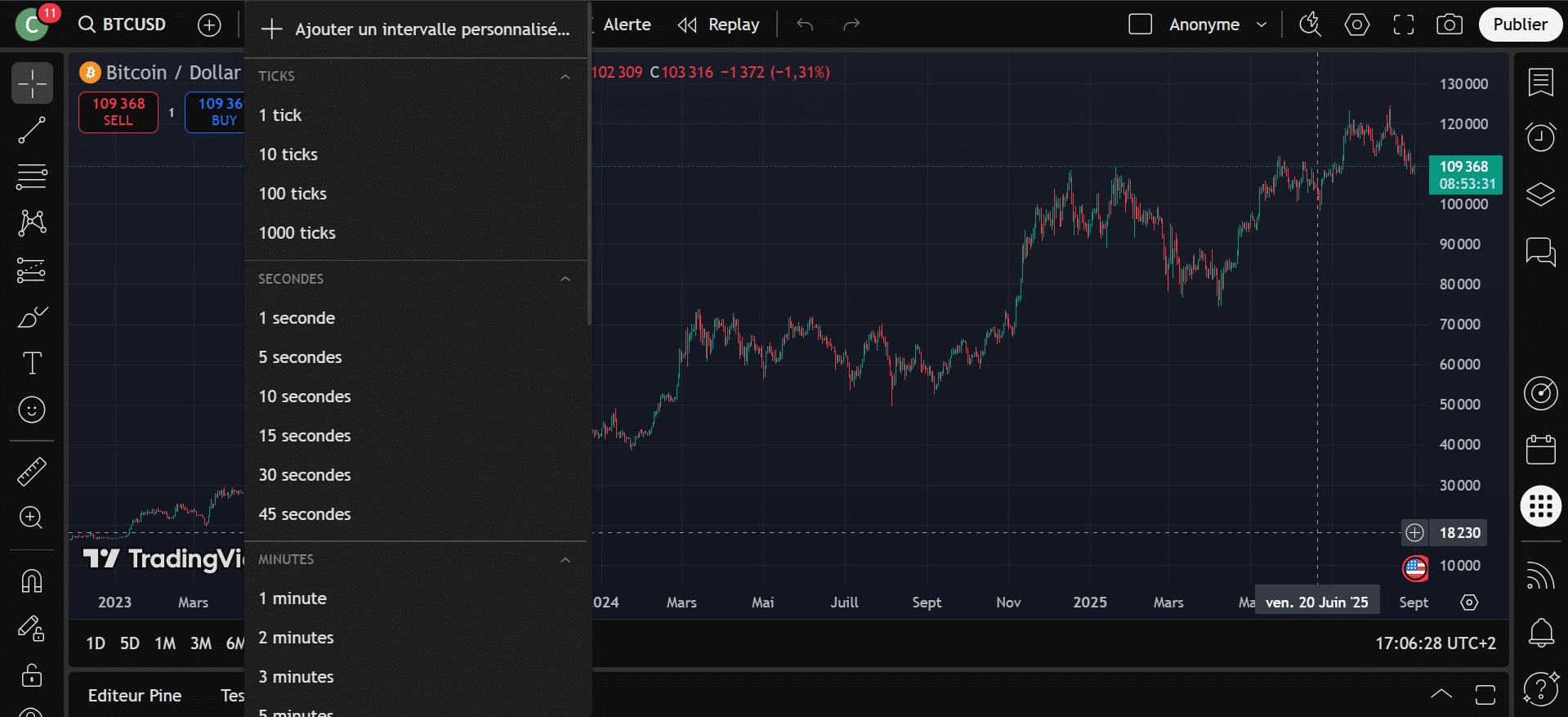Click the red SELL price button
The width and height of the screenshot is (1568, 717).
point(118,112)
